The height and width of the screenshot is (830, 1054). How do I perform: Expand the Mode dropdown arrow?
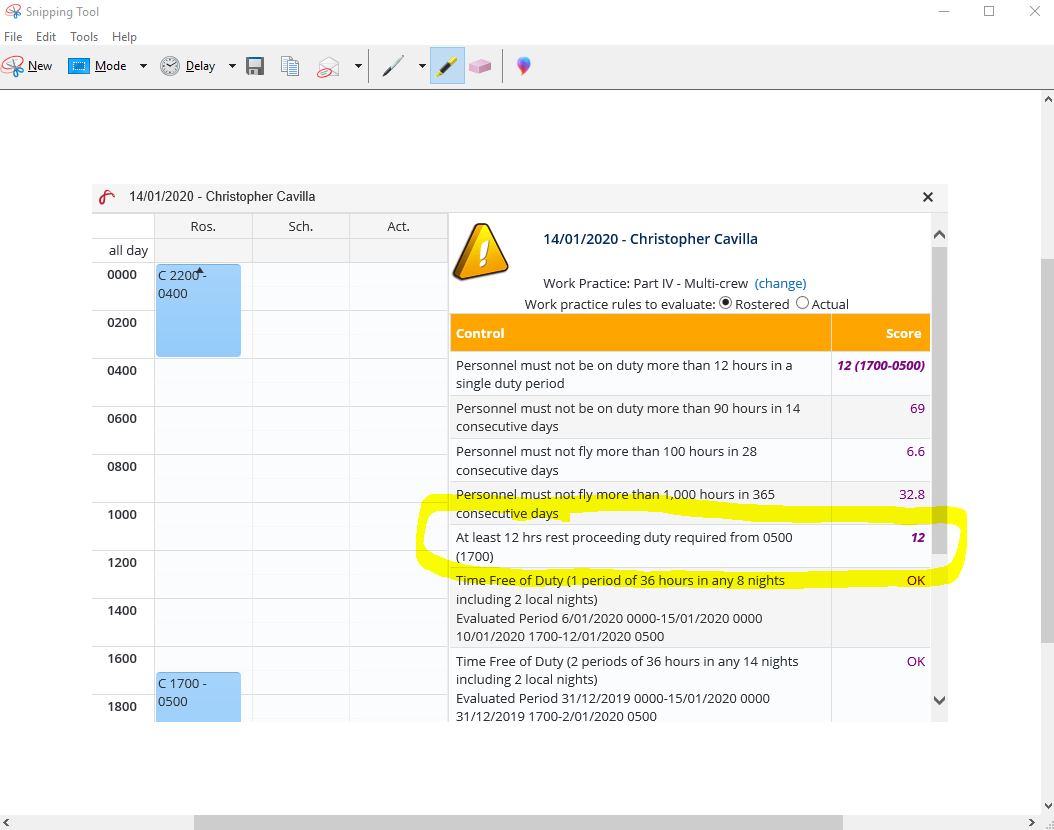(143, 66)
